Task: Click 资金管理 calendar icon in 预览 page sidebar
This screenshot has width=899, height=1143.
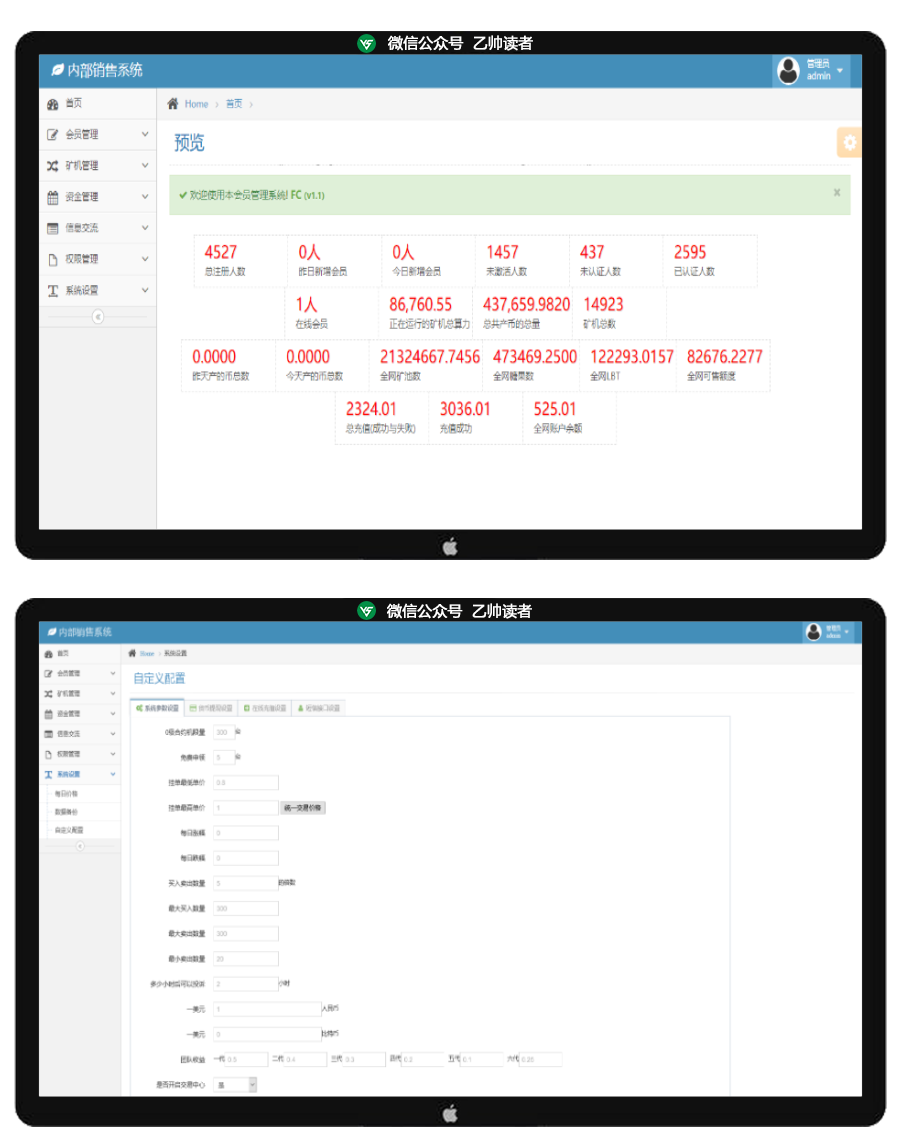Action: tap(53, 197)
